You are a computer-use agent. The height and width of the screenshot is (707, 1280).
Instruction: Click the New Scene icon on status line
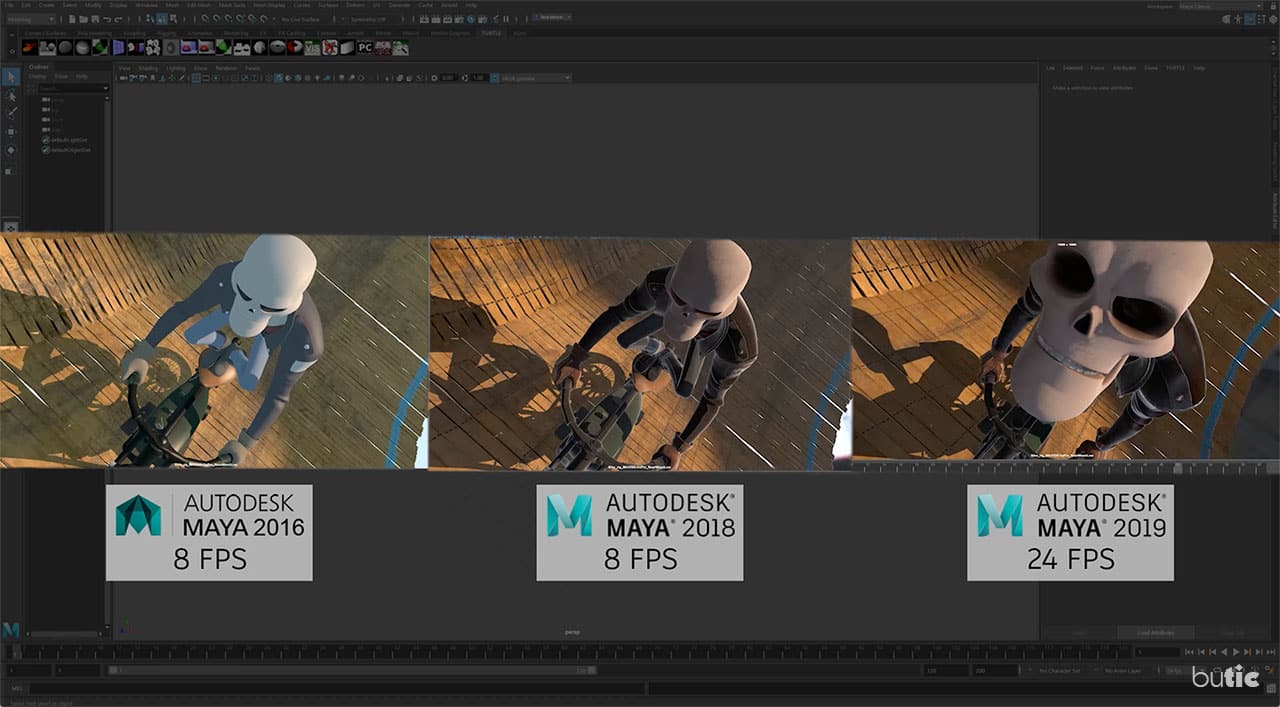(72, 19)
